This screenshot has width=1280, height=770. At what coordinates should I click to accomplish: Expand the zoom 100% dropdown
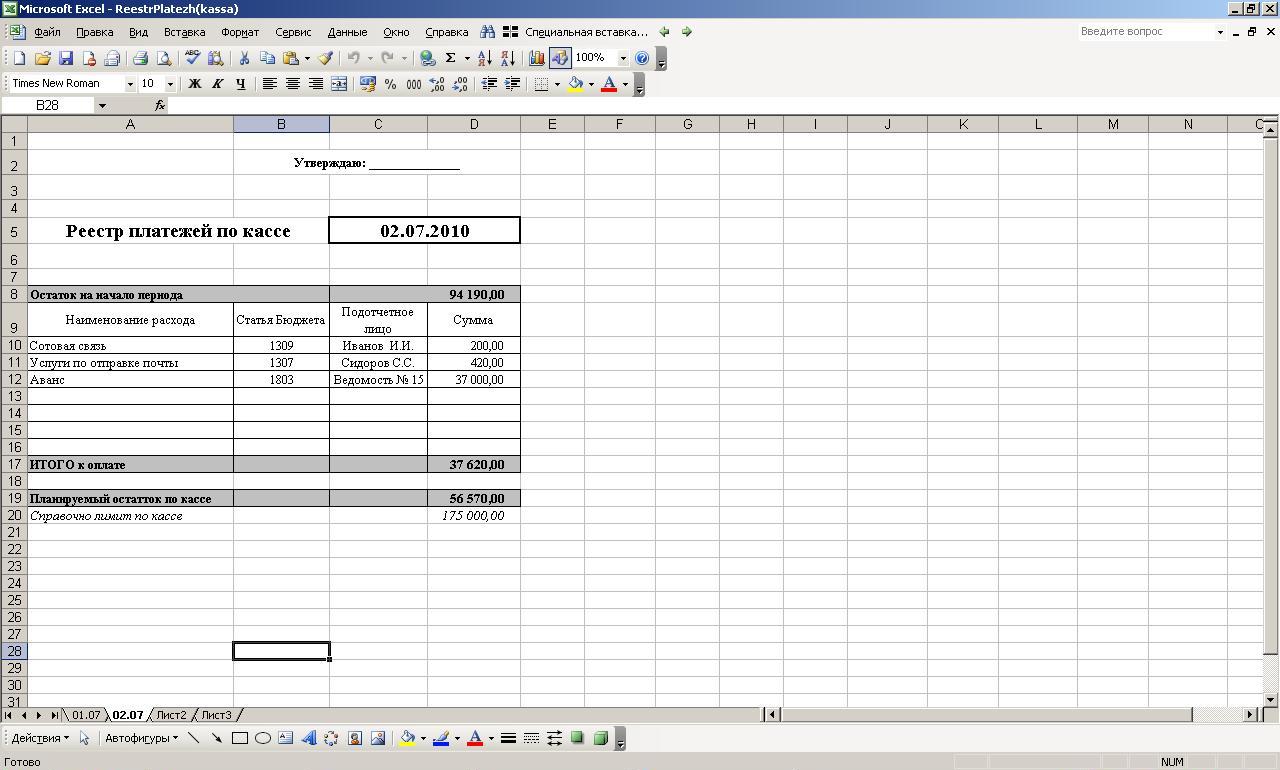tap(623, 58)
